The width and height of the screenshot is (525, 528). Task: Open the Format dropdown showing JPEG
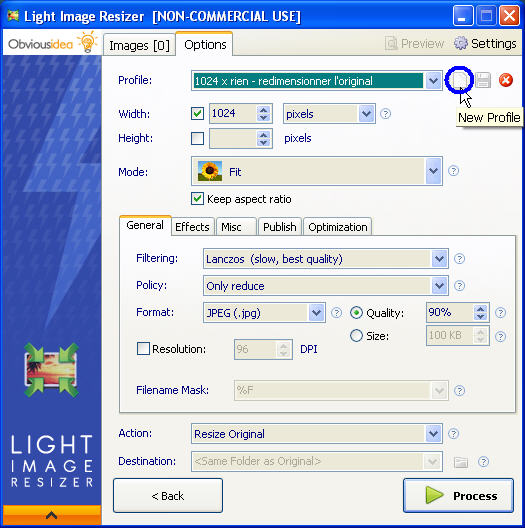pos(316,313)
